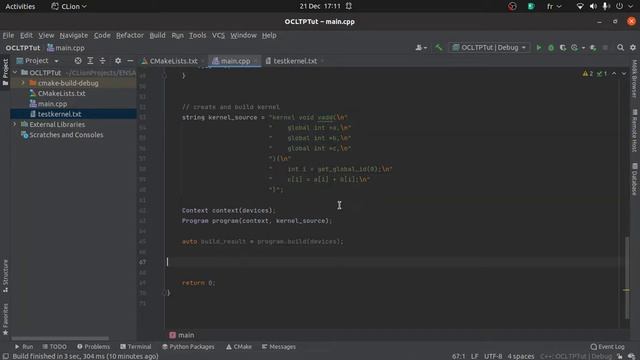Click the profiler icon next to coverage
640x360 pixels.
(575, 48)
